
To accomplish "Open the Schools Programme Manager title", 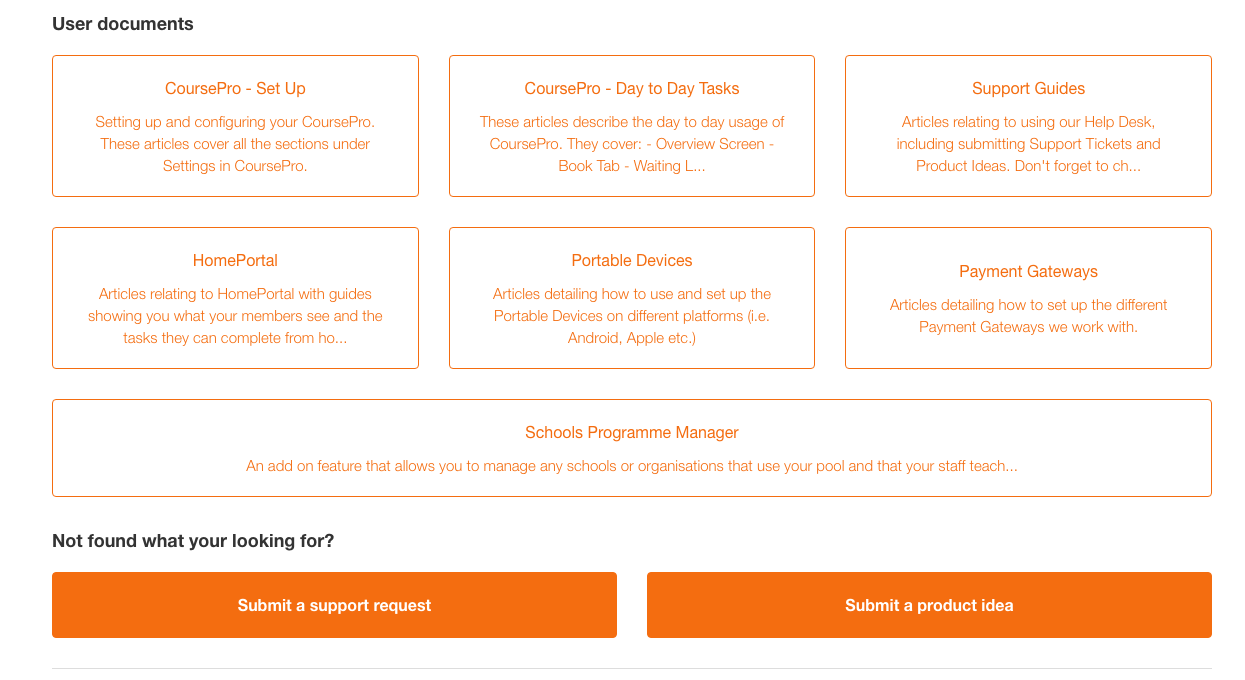I will (631, 433).
